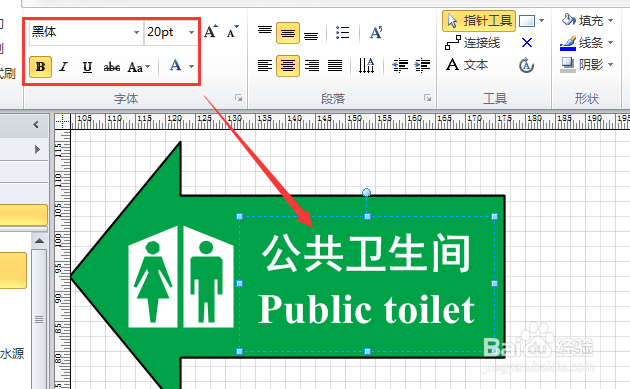The image size is (630, 389).
Task: Increase paragraph indent
Action: 422,65
